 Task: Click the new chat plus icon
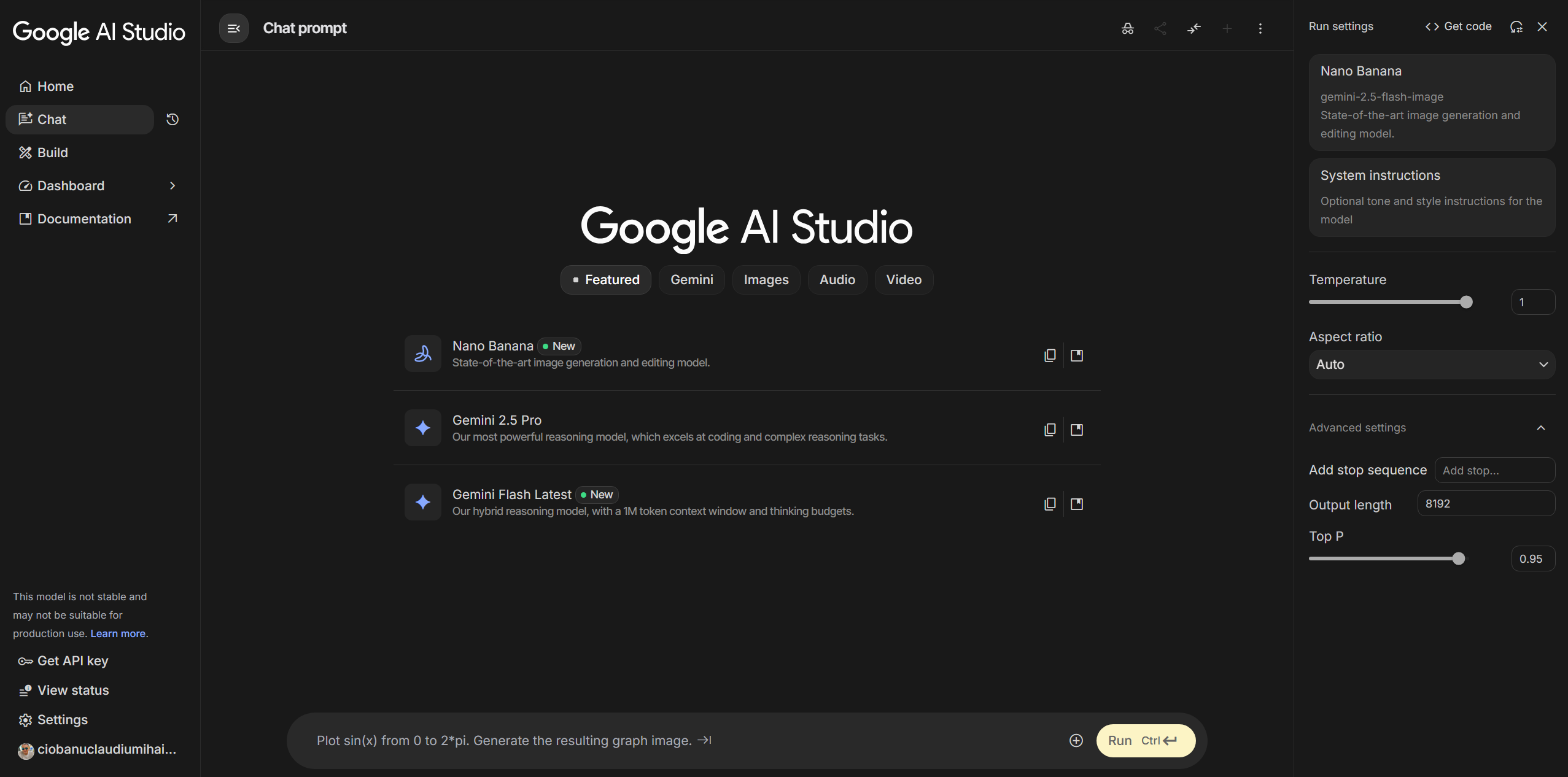[1227, 29]
